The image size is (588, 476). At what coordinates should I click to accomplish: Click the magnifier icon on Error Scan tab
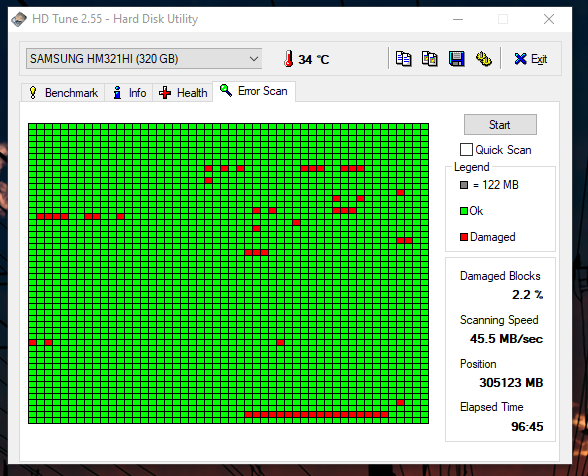coord(226,90)
